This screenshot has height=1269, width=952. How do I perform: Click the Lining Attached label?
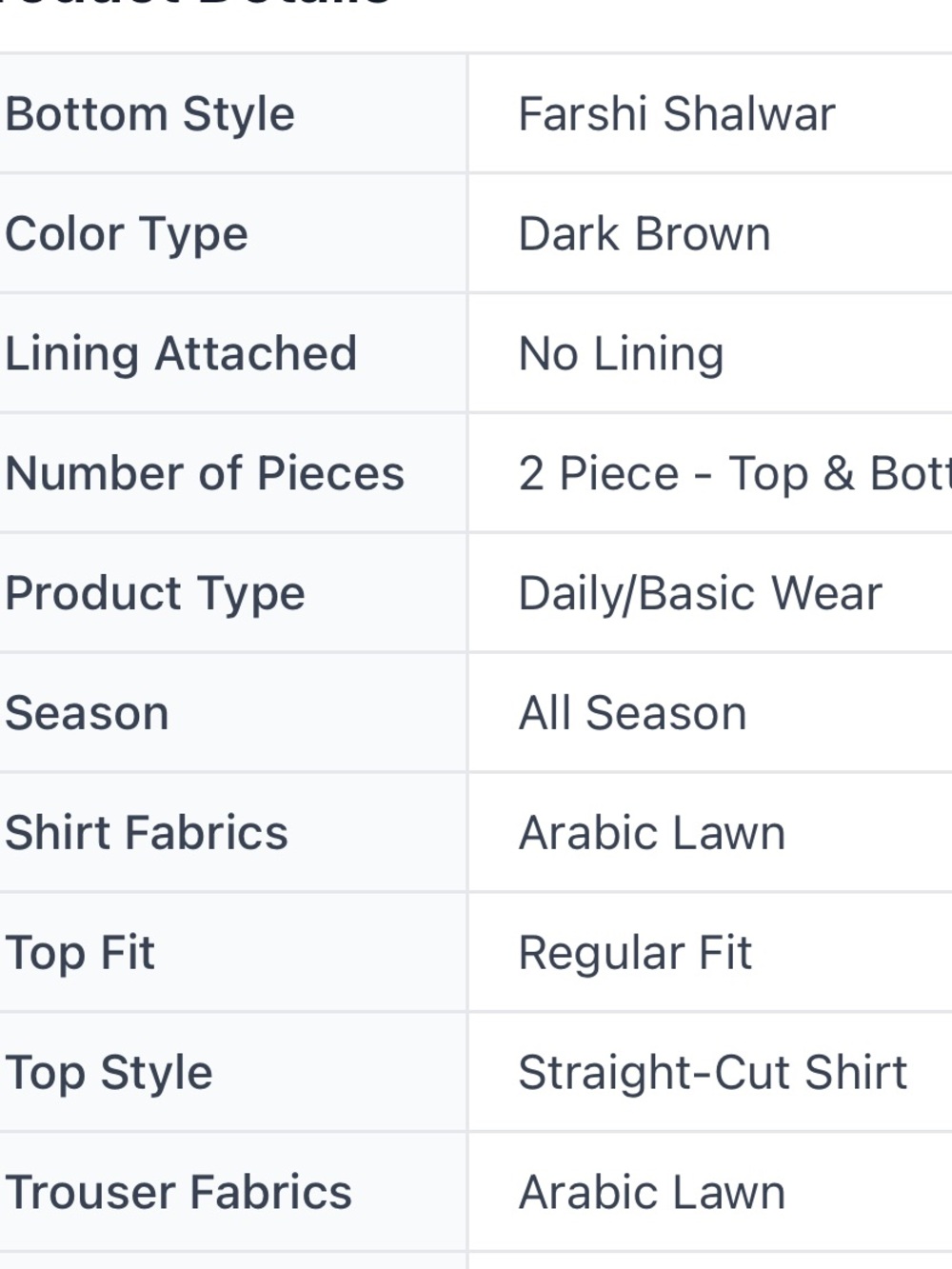click(x=181, y=354)
